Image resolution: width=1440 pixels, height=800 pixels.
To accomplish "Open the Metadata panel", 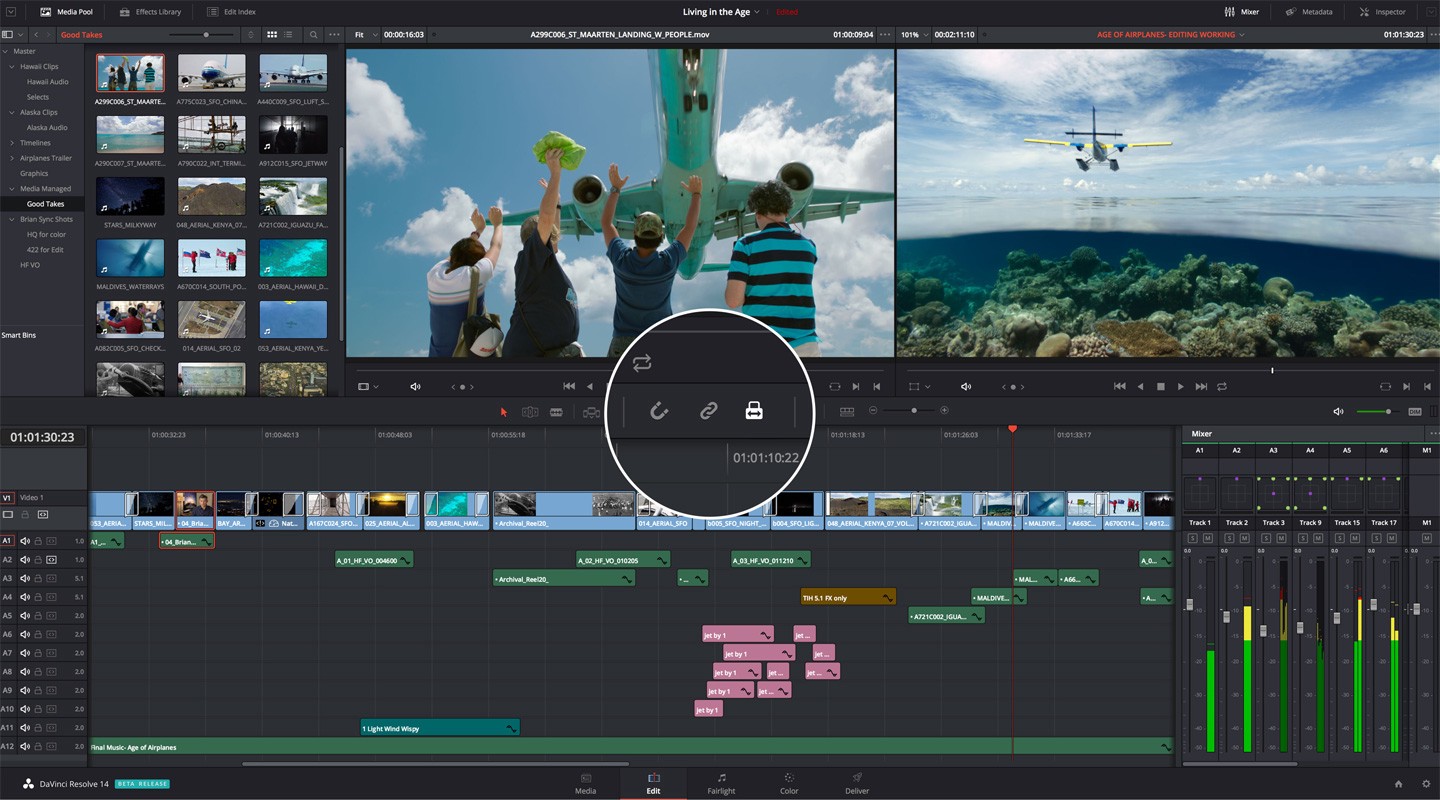I will pos(1309,12).
